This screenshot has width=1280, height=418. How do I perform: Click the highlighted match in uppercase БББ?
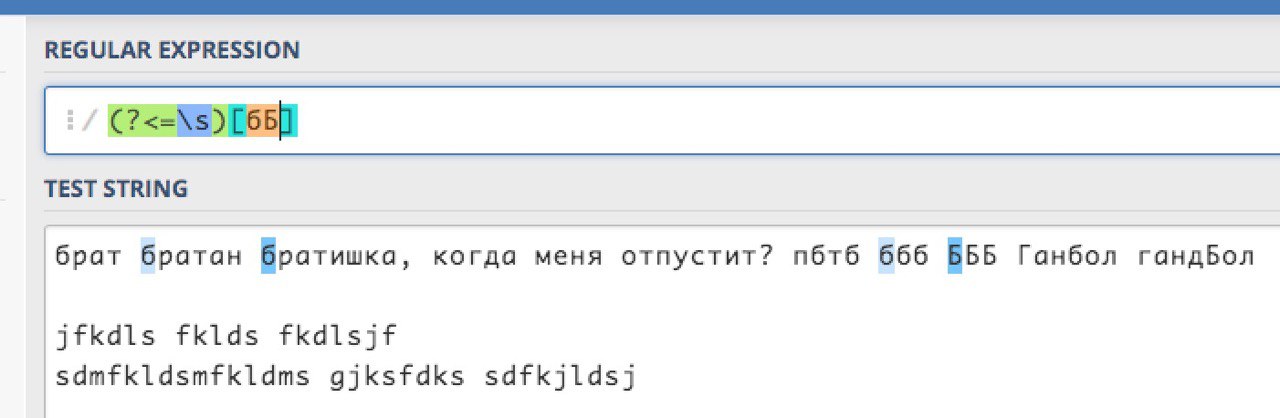(x=954, y=257)
